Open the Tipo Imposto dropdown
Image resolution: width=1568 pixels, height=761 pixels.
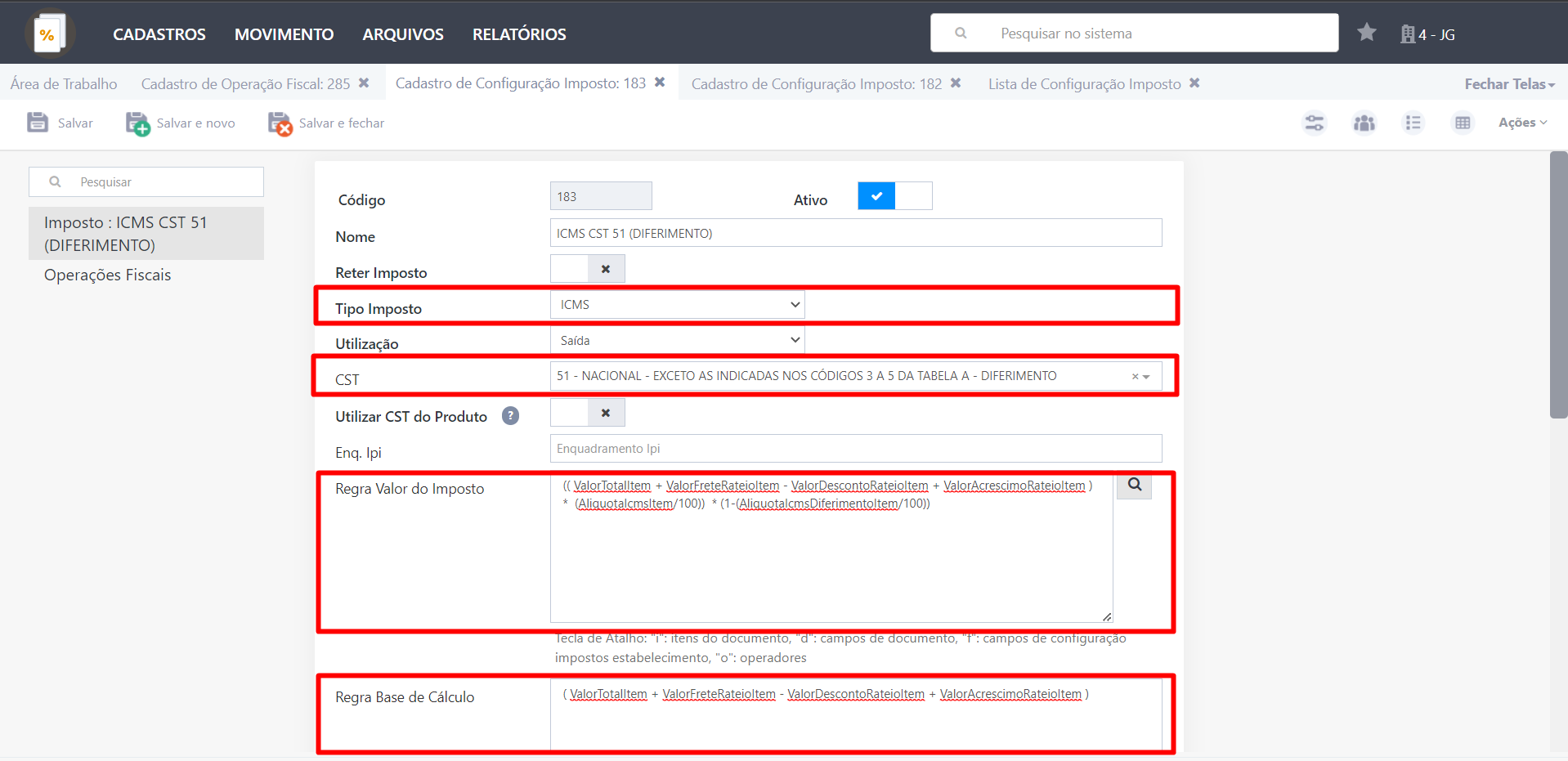678,305
